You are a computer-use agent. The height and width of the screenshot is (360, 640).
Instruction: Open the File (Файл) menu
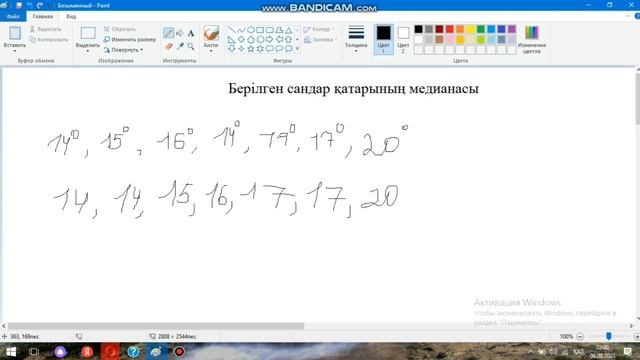point(13,16)
